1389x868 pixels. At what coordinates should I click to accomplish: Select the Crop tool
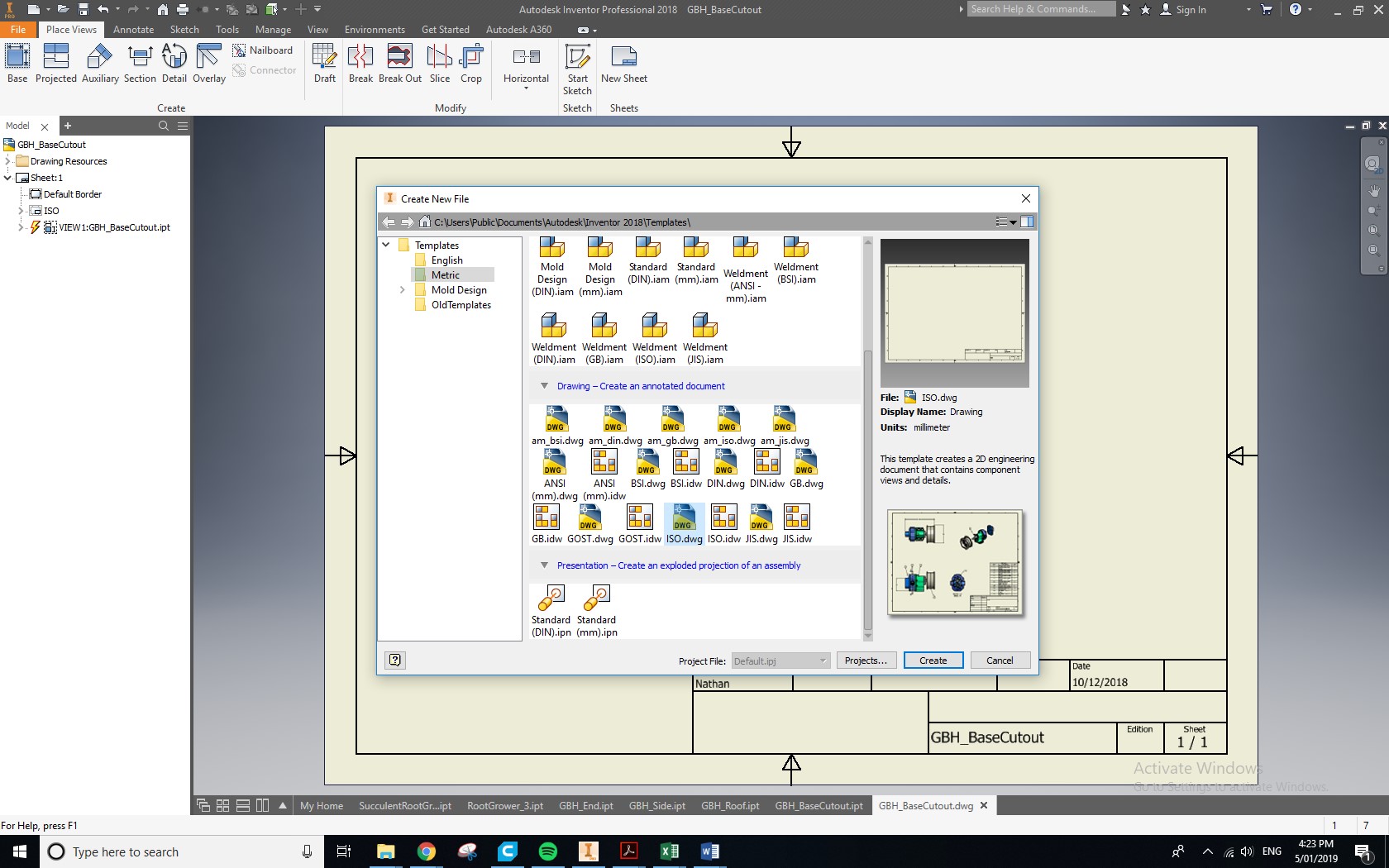[x=471, y=64]
